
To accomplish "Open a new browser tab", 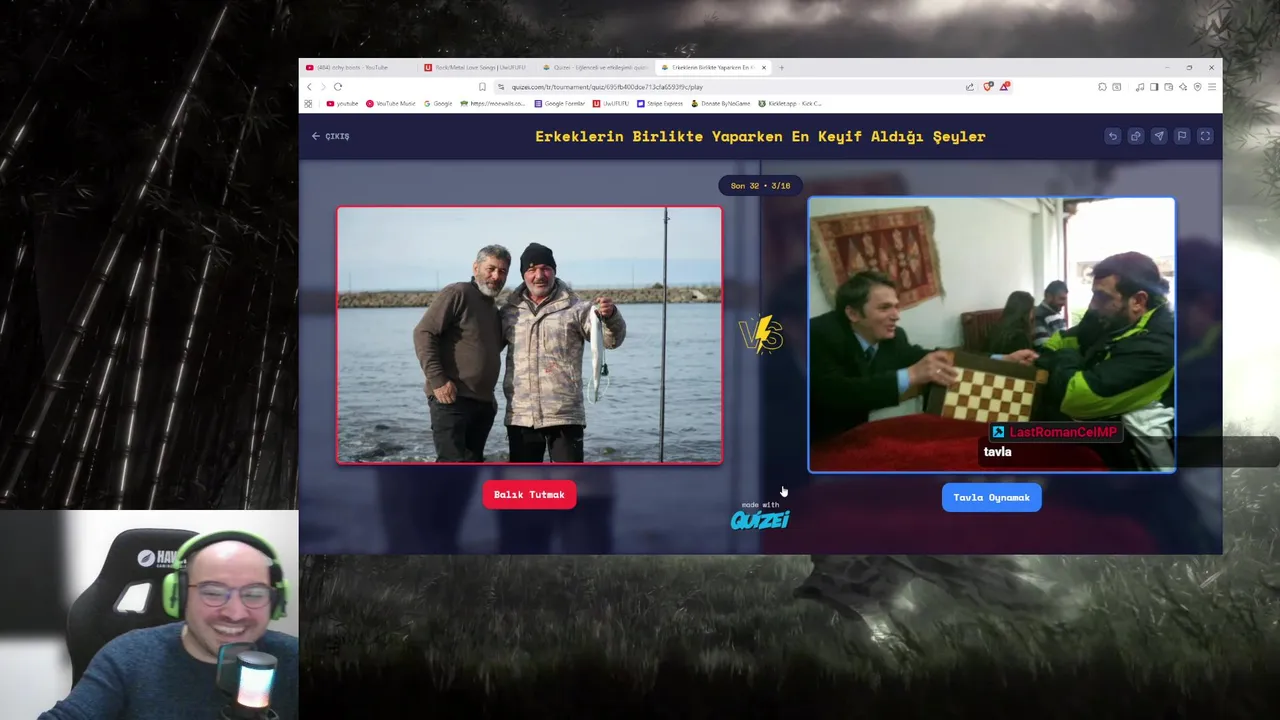I will (781, 67).
